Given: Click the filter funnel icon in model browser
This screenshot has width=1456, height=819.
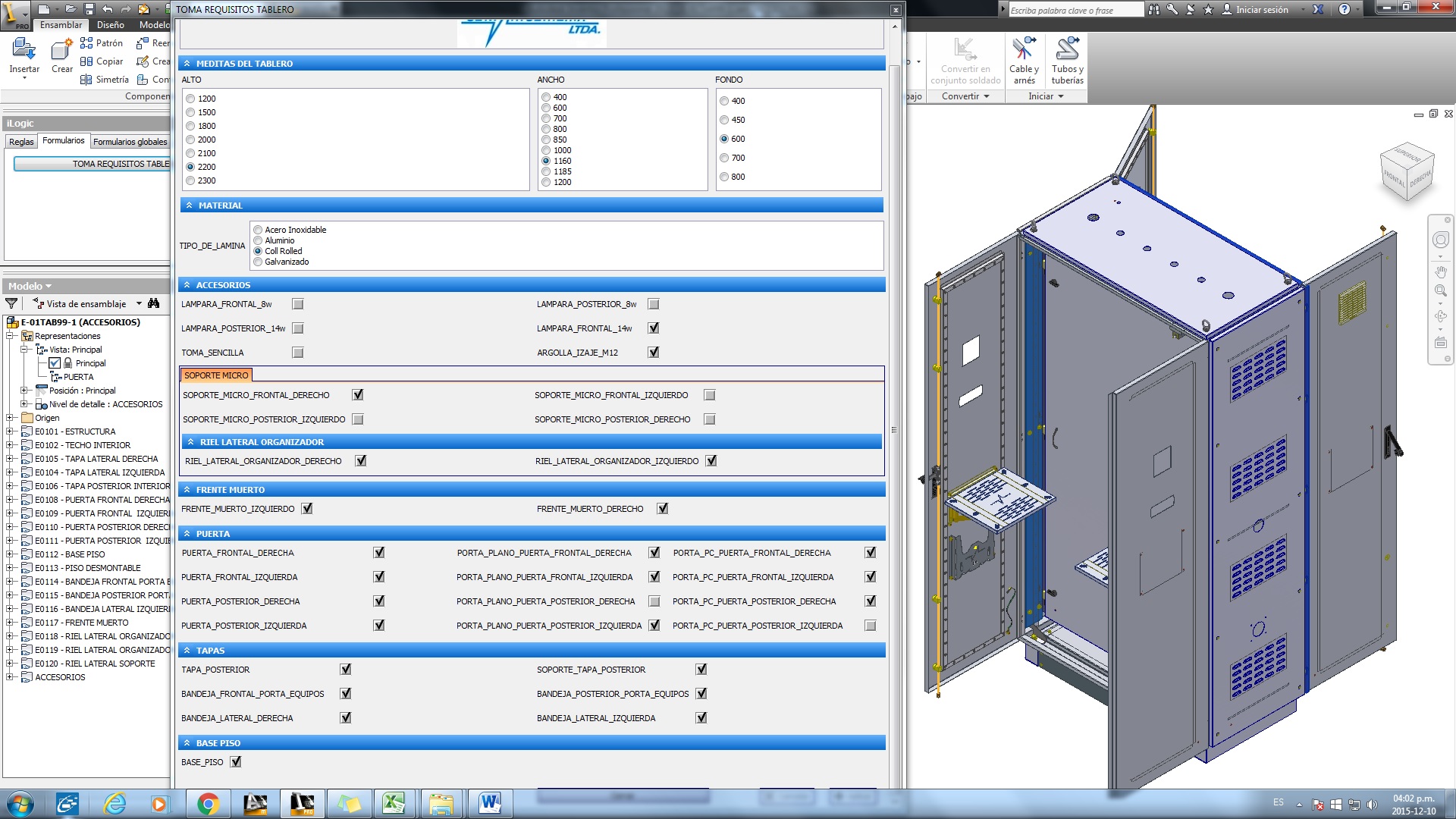Looking at the screenshot, I should [x=11, y=303].
